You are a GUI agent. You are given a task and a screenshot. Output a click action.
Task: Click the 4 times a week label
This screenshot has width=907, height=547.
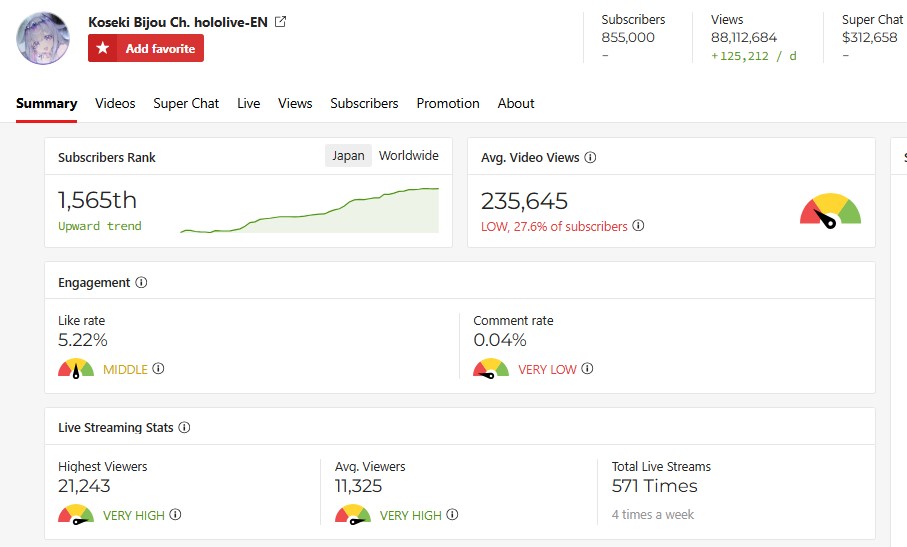tap(653, 515)
